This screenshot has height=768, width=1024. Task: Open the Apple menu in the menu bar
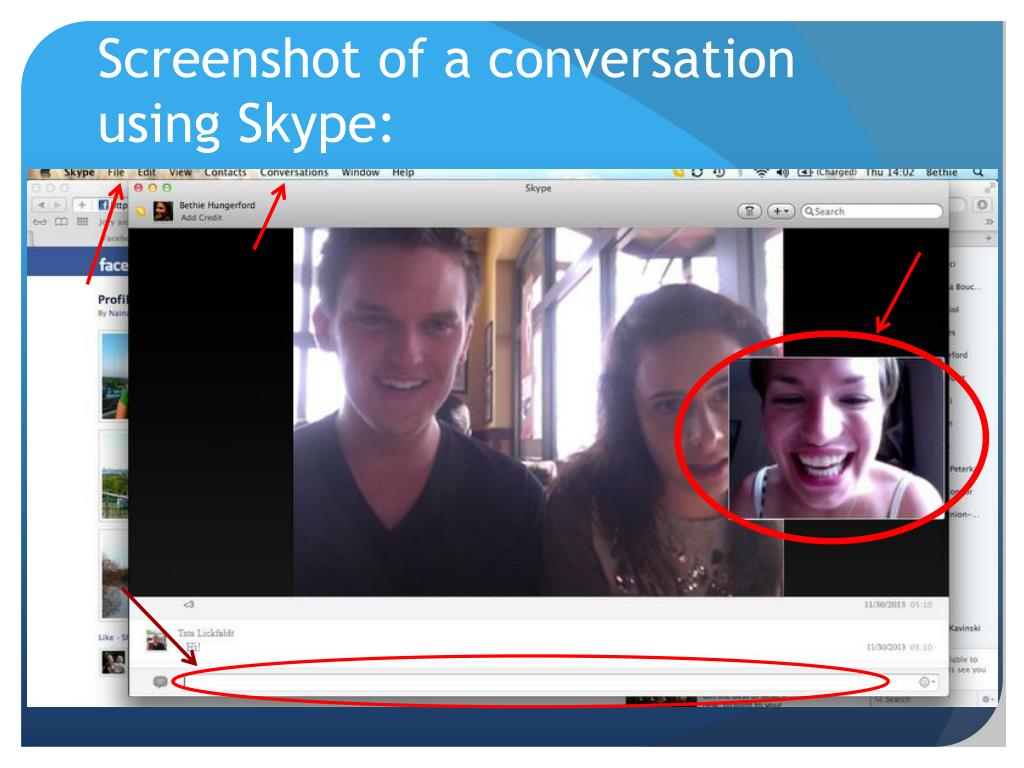[x=45, y=173]
